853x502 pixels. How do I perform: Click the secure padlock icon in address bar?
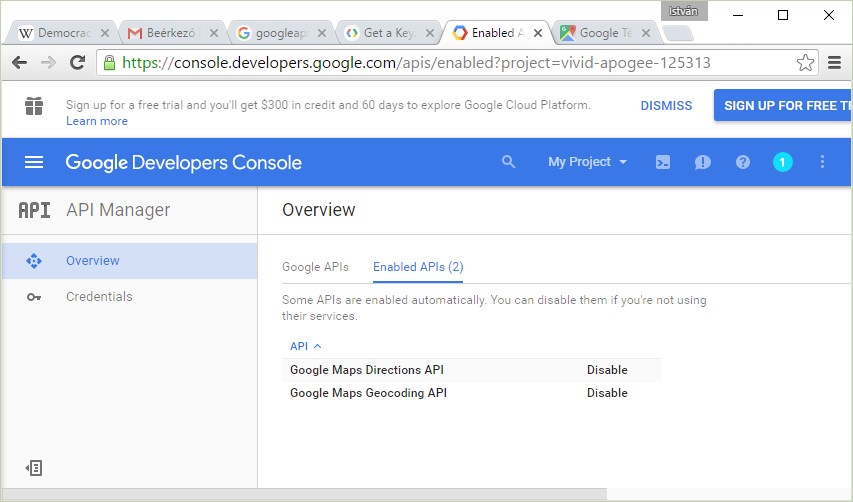pyautogui.click(x=109, y=63)
